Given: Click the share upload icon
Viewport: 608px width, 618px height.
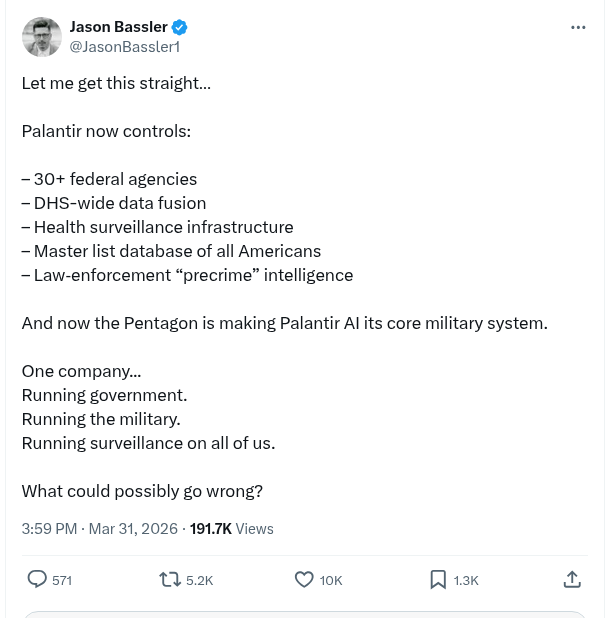Looking at the screenshot, I should pyautogui.click(x=572, y=579).
